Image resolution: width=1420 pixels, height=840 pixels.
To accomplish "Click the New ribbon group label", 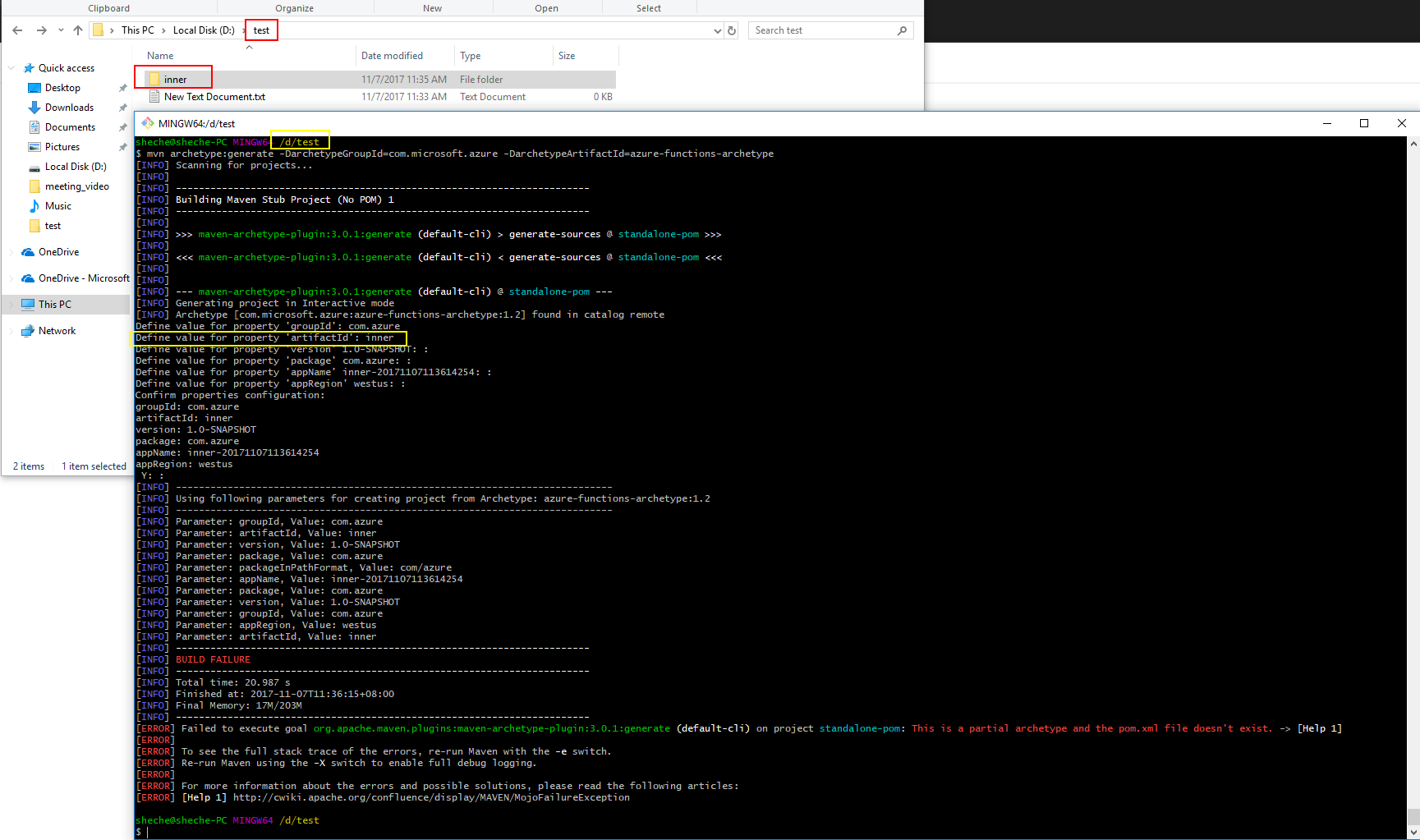I will point(432,8).
